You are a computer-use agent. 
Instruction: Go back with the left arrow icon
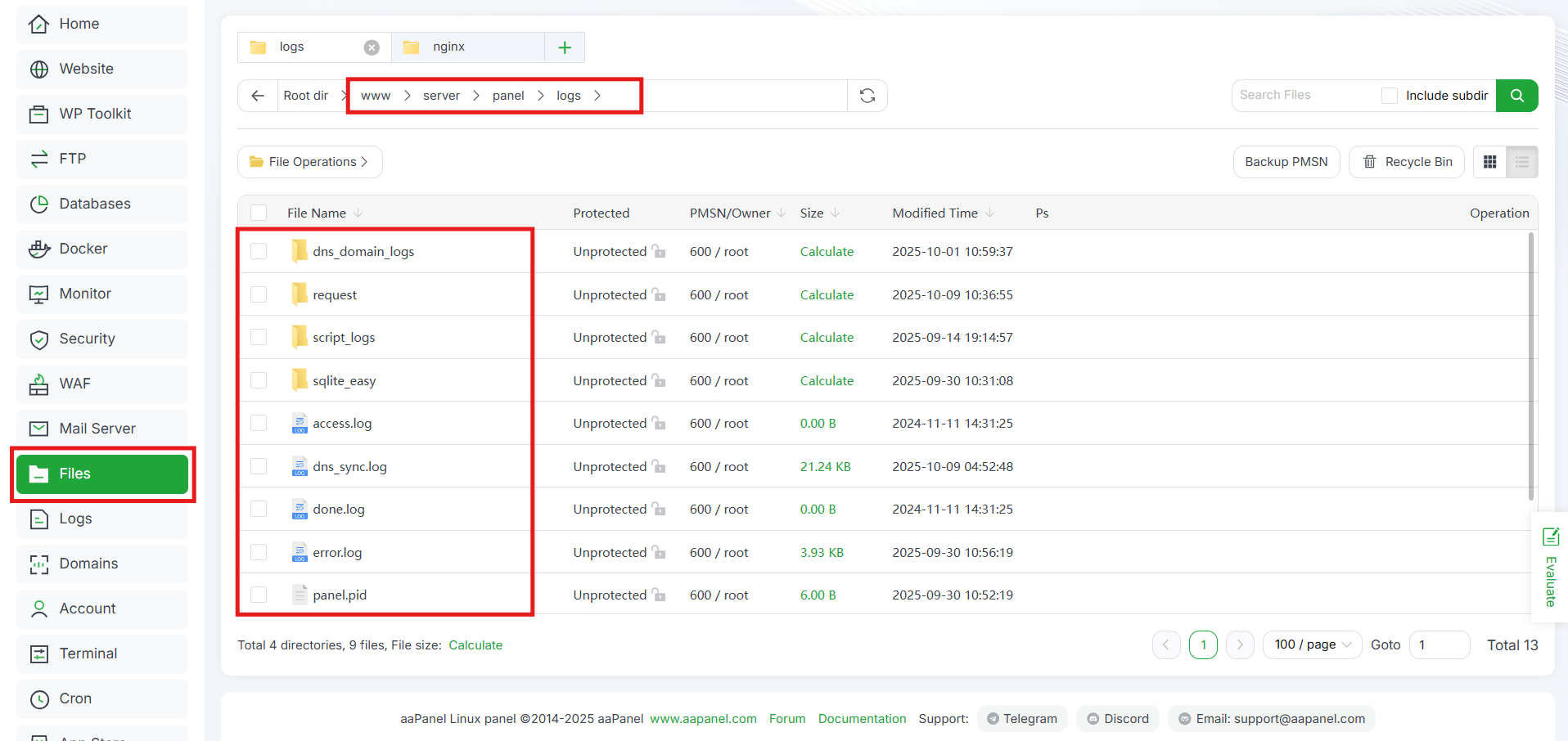[258, 96]
